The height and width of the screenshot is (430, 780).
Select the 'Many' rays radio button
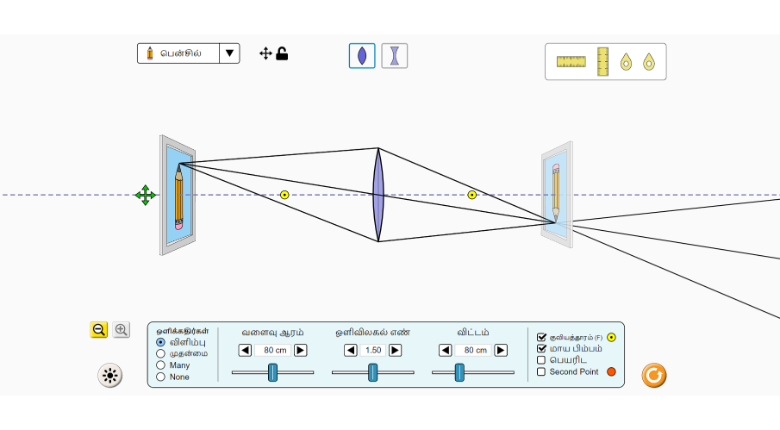161,365
